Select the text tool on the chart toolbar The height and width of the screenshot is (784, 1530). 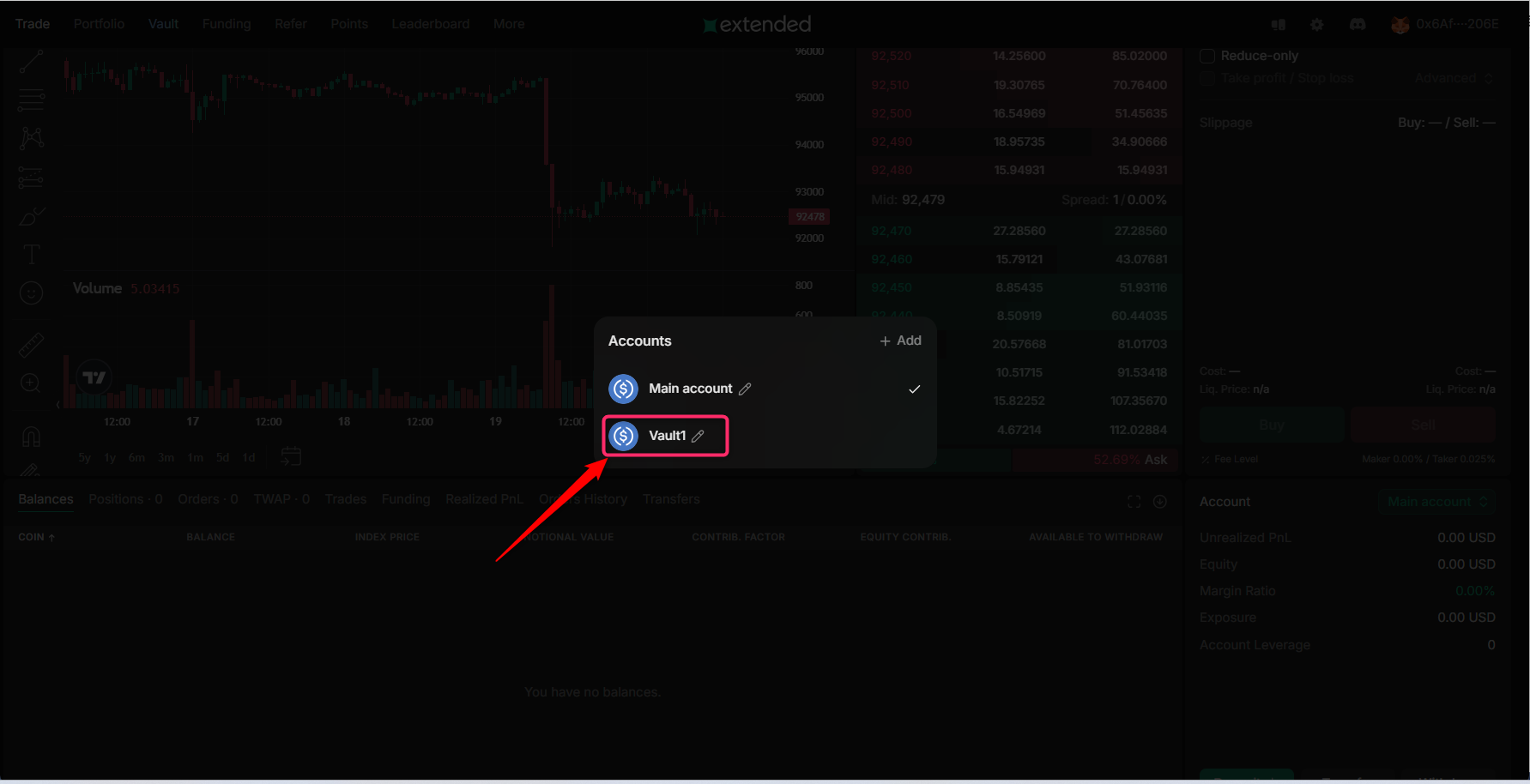31,254
